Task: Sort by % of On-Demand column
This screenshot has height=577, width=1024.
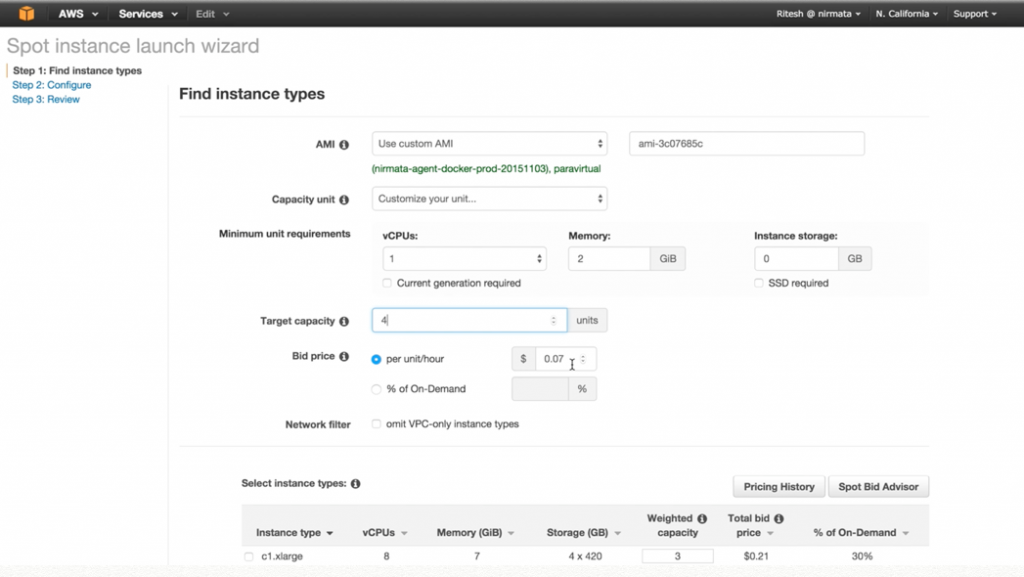Action: point(861,533)
